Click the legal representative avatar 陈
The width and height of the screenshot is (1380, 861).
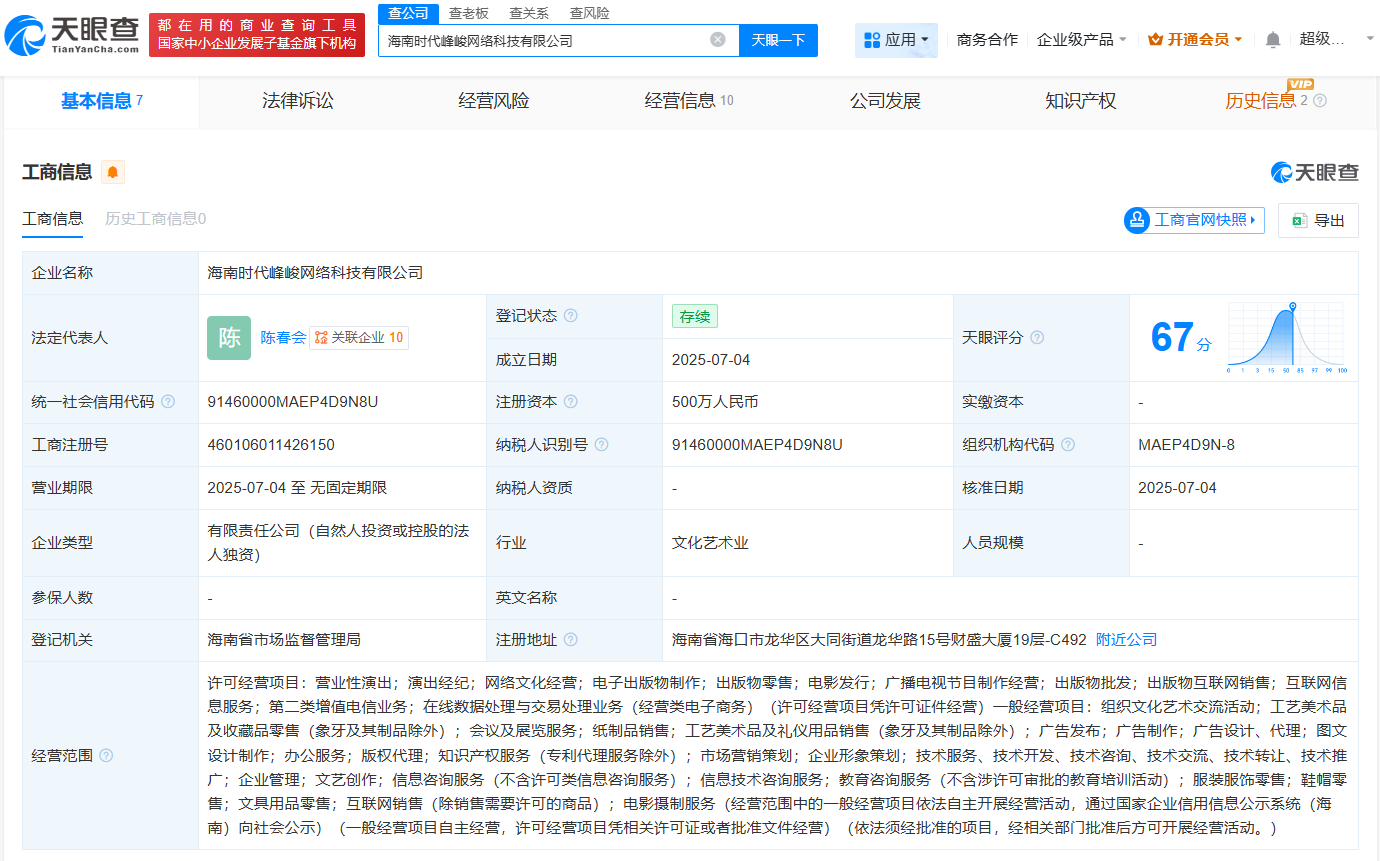pyautogui.click(x=229, y=337)
